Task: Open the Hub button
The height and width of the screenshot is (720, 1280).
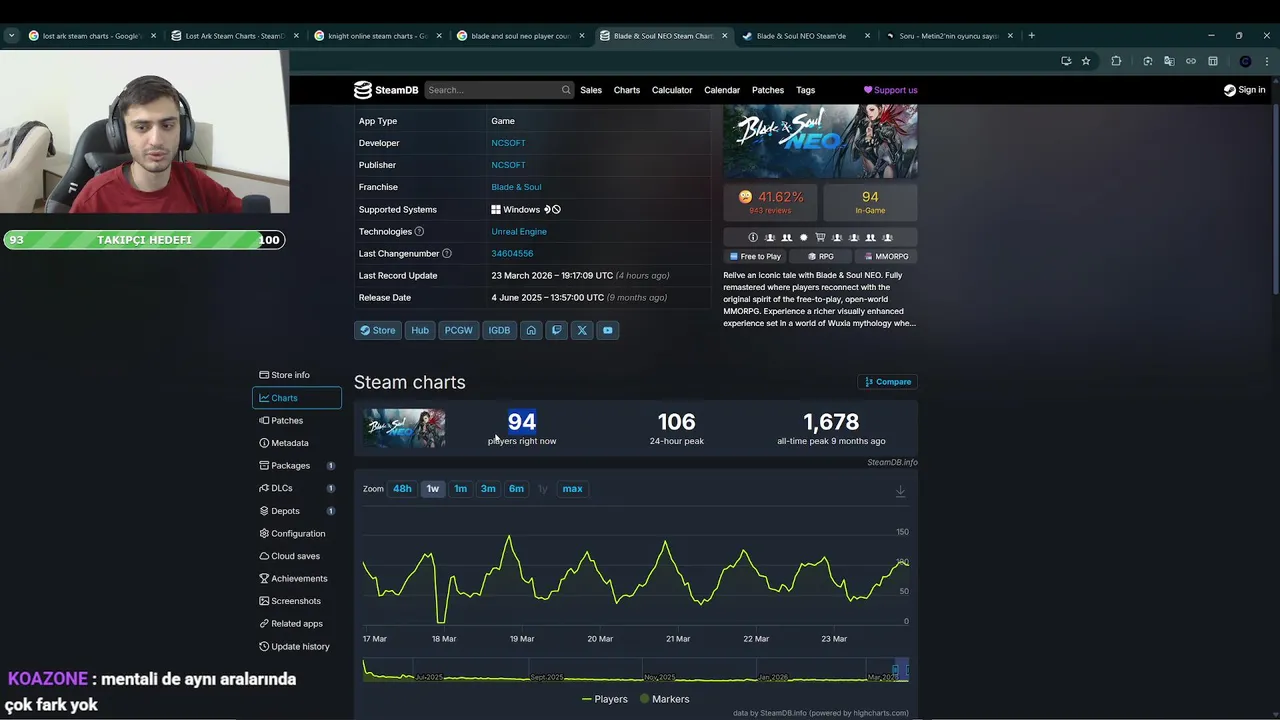Action: coord(420,330)
